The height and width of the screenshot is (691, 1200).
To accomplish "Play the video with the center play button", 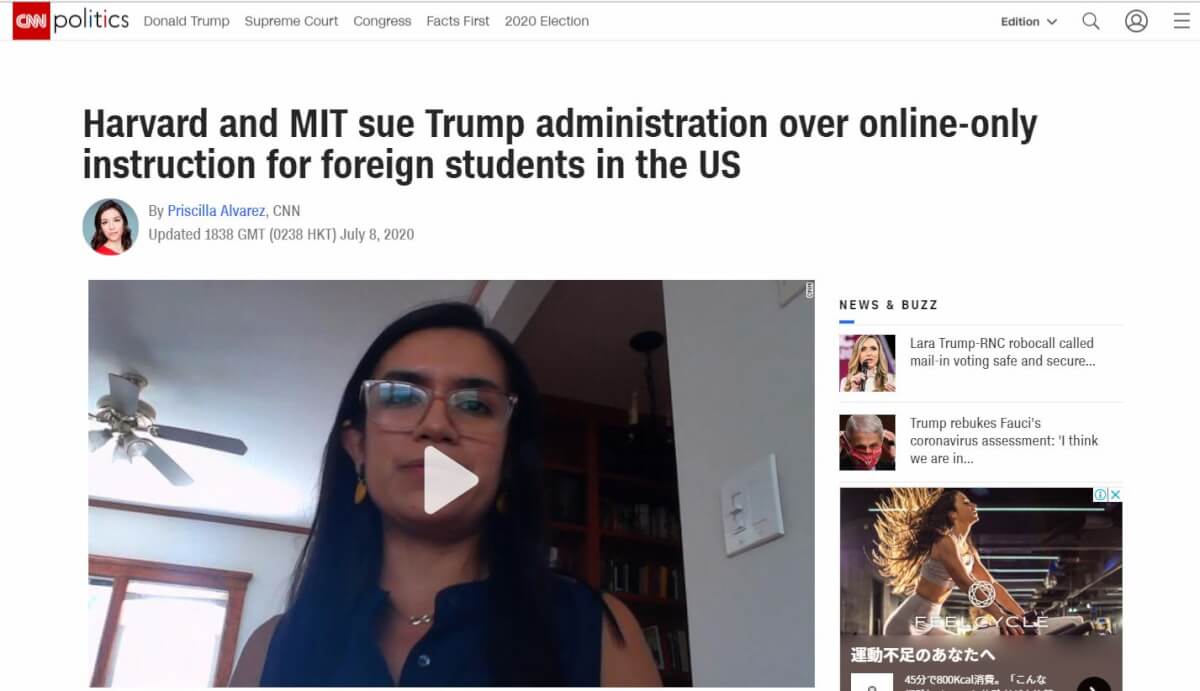I will (x=451, y=480).
